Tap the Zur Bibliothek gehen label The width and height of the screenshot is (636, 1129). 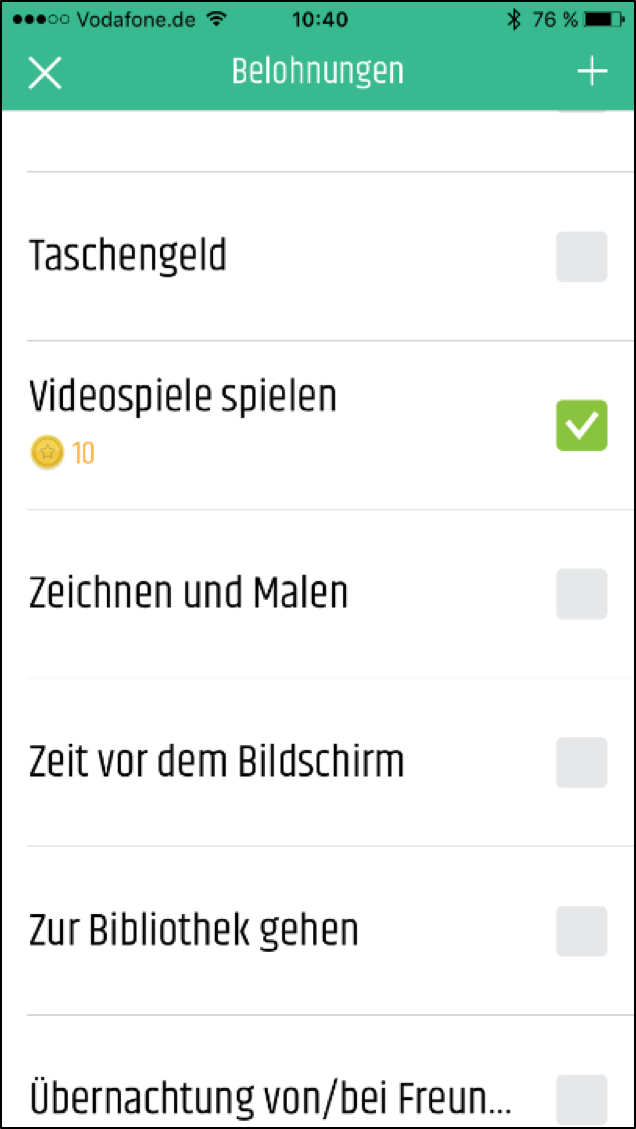coord(194,932)
